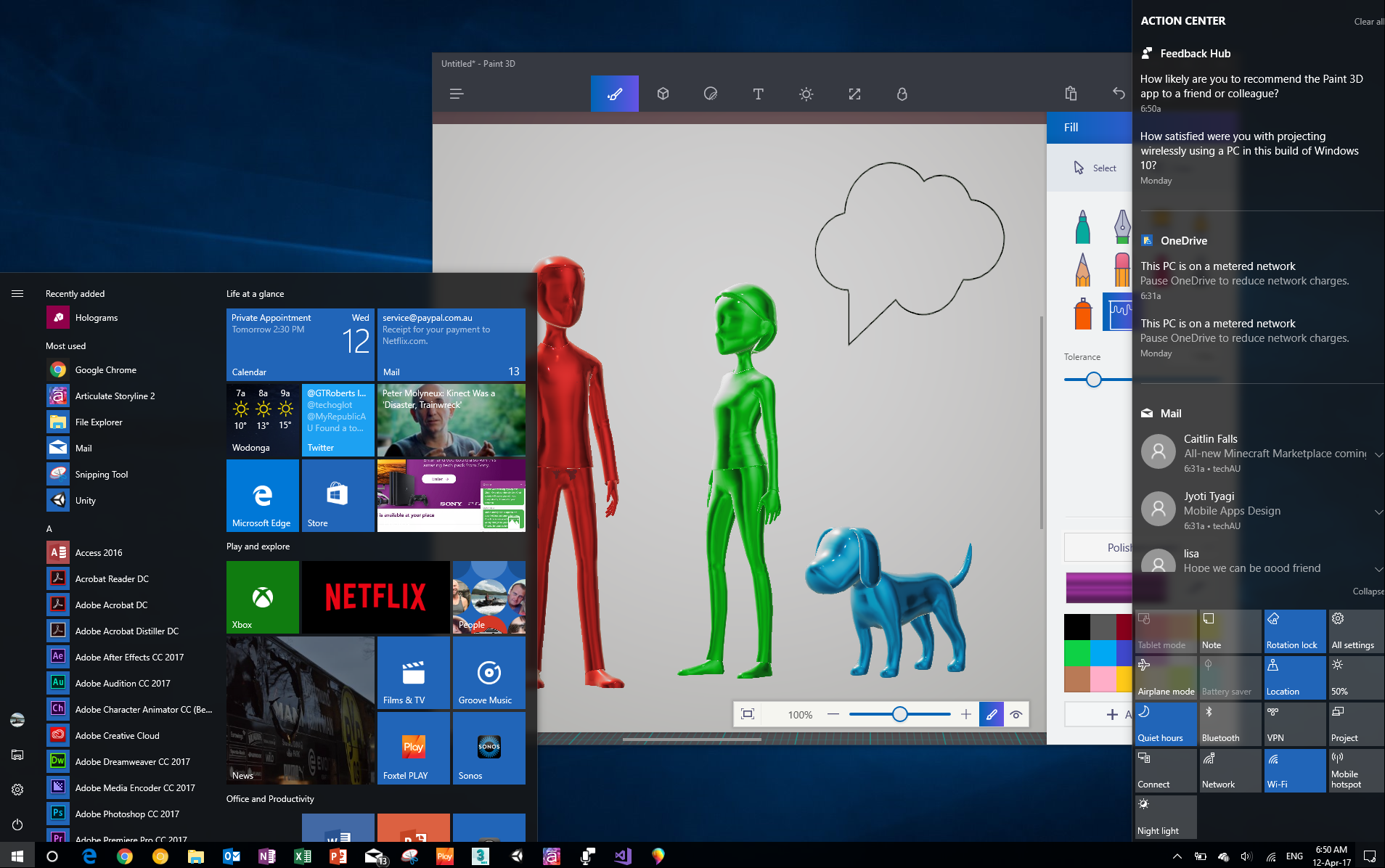Viewport: 1385px width, 868px height.
Task: Toggle the canvas eye visibility icon
Action: pos(1016,714)
